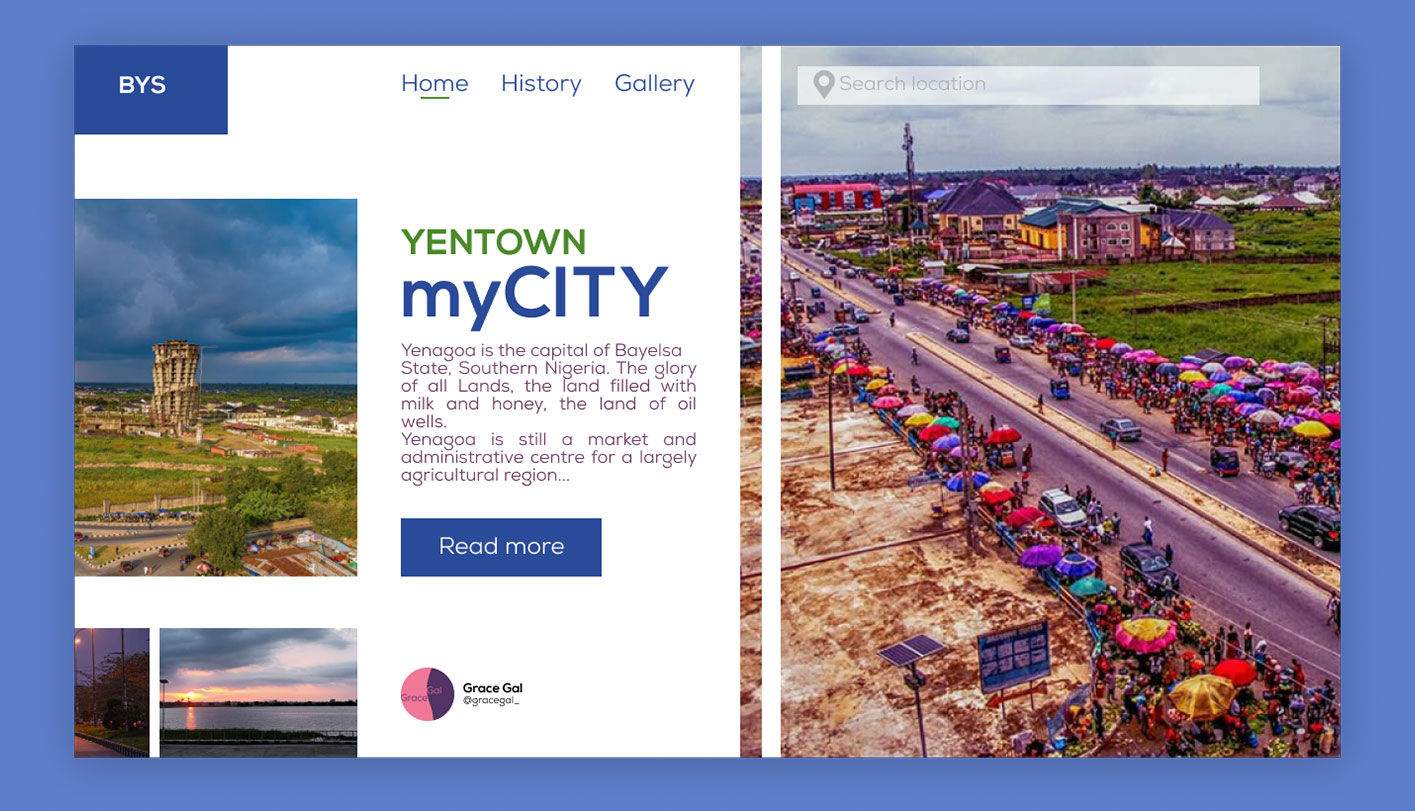Click the Grace Gal author name
Viewport: 1415px width, 811px height.
pyautogui.click(x=492, y=688)
